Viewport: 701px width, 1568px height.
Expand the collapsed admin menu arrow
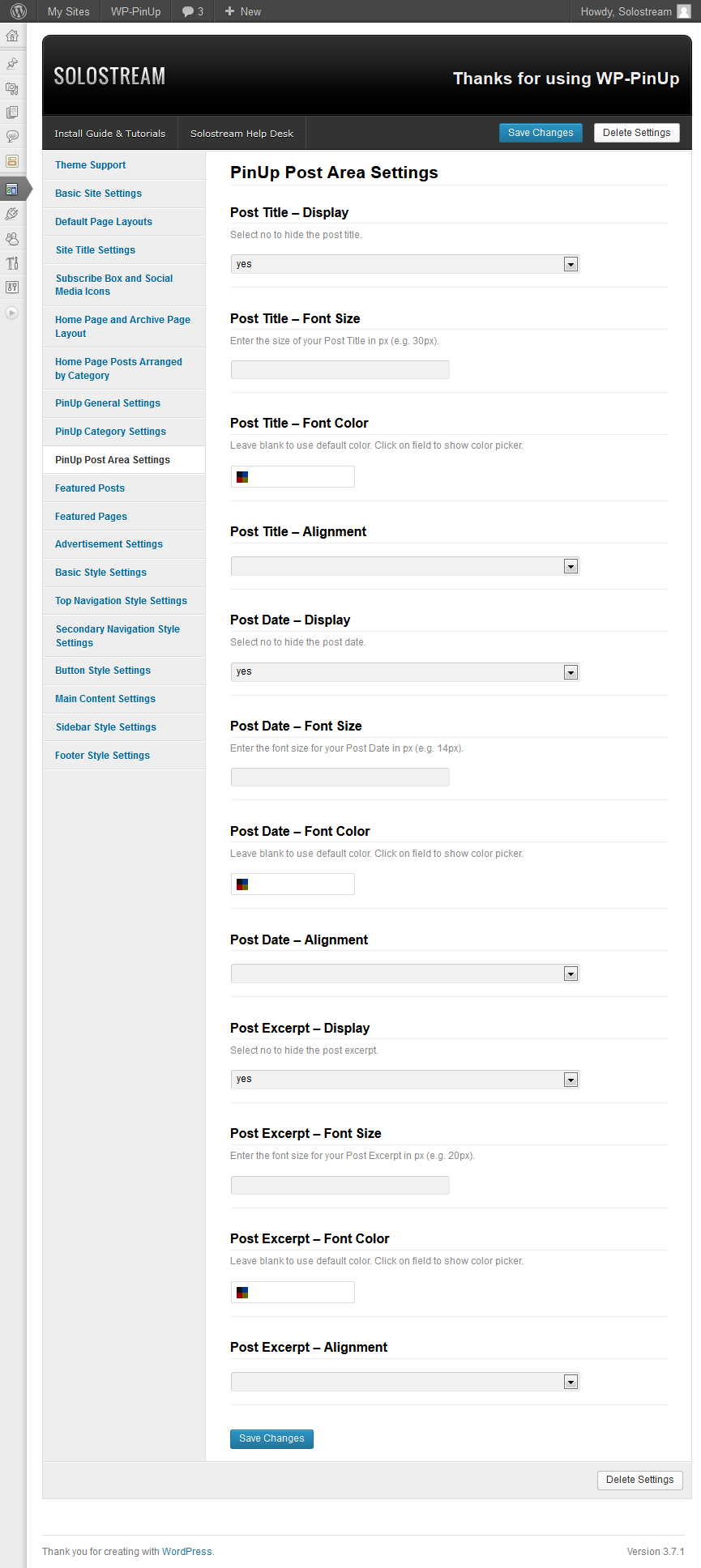(12, 313)
